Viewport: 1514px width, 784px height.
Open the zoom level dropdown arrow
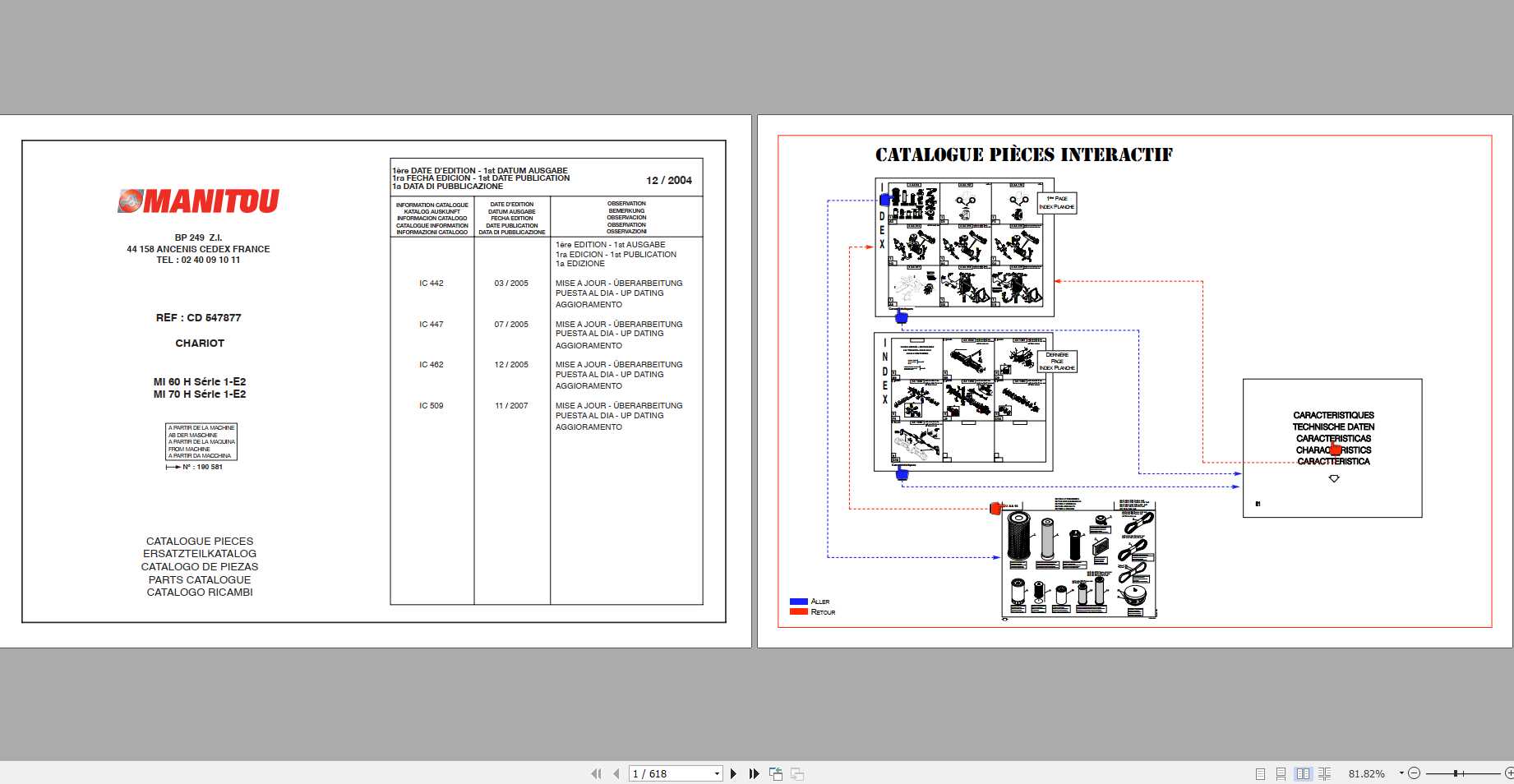point(1401,773)
